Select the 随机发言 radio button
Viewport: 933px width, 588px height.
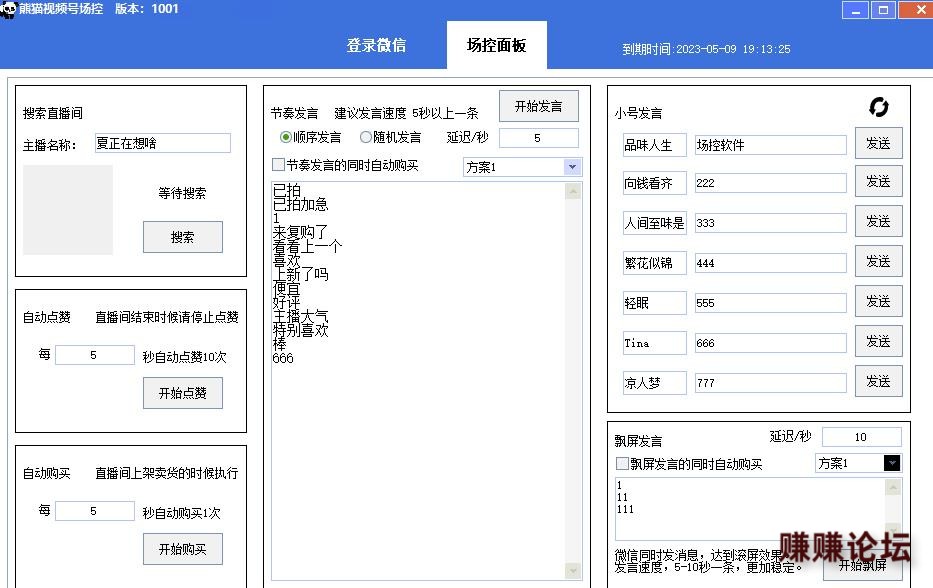[365, 137]
